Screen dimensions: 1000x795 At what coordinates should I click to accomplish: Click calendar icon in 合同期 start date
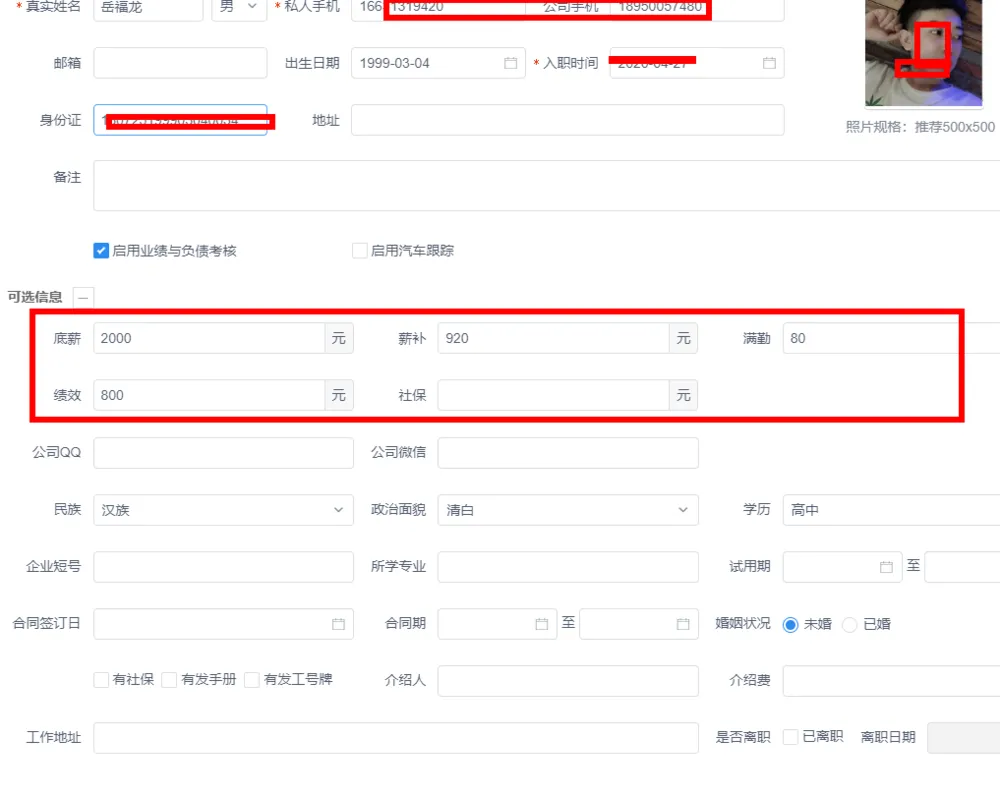click(x=542, y=624)
